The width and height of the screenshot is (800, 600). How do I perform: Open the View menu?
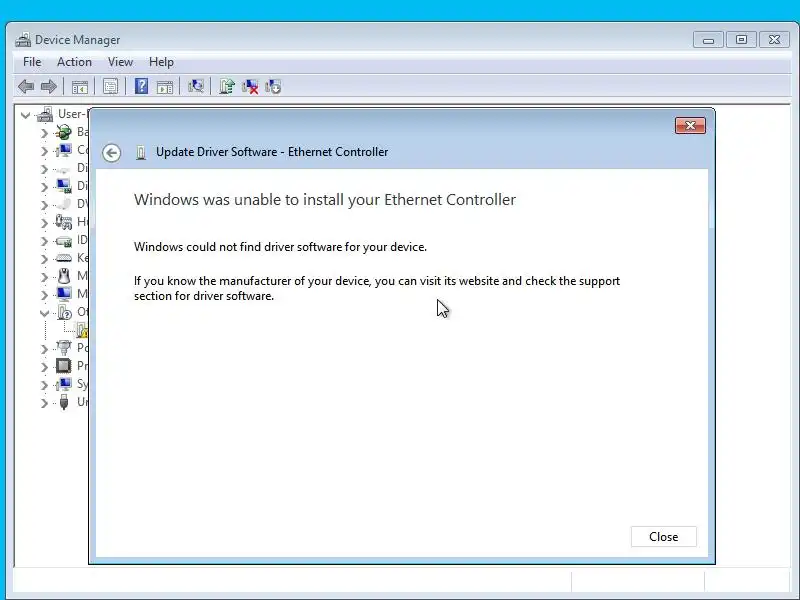(x=120, y=62)
